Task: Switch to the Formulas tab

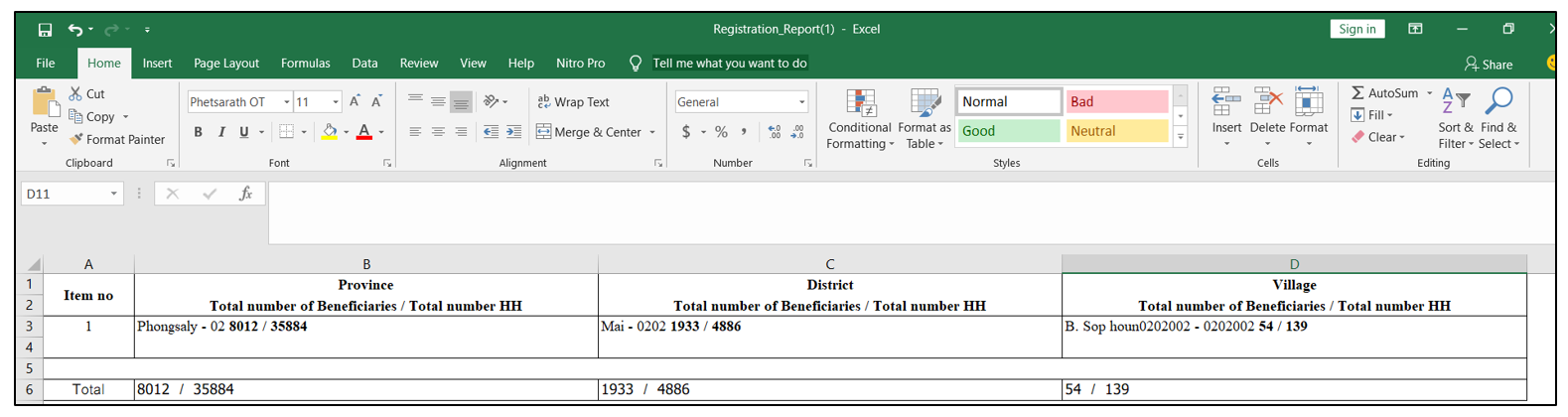Action: 305,64
